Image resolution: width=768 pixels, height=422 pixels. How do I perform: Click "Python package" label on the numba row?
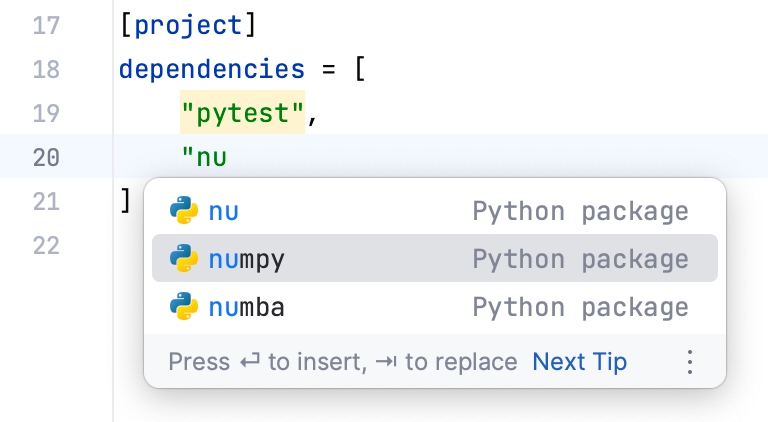[x=580, y=307]
